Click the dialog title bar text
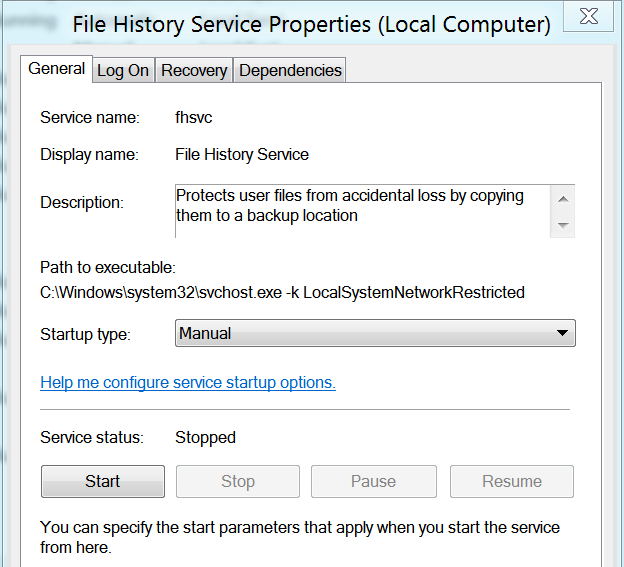 coord(312,24)
